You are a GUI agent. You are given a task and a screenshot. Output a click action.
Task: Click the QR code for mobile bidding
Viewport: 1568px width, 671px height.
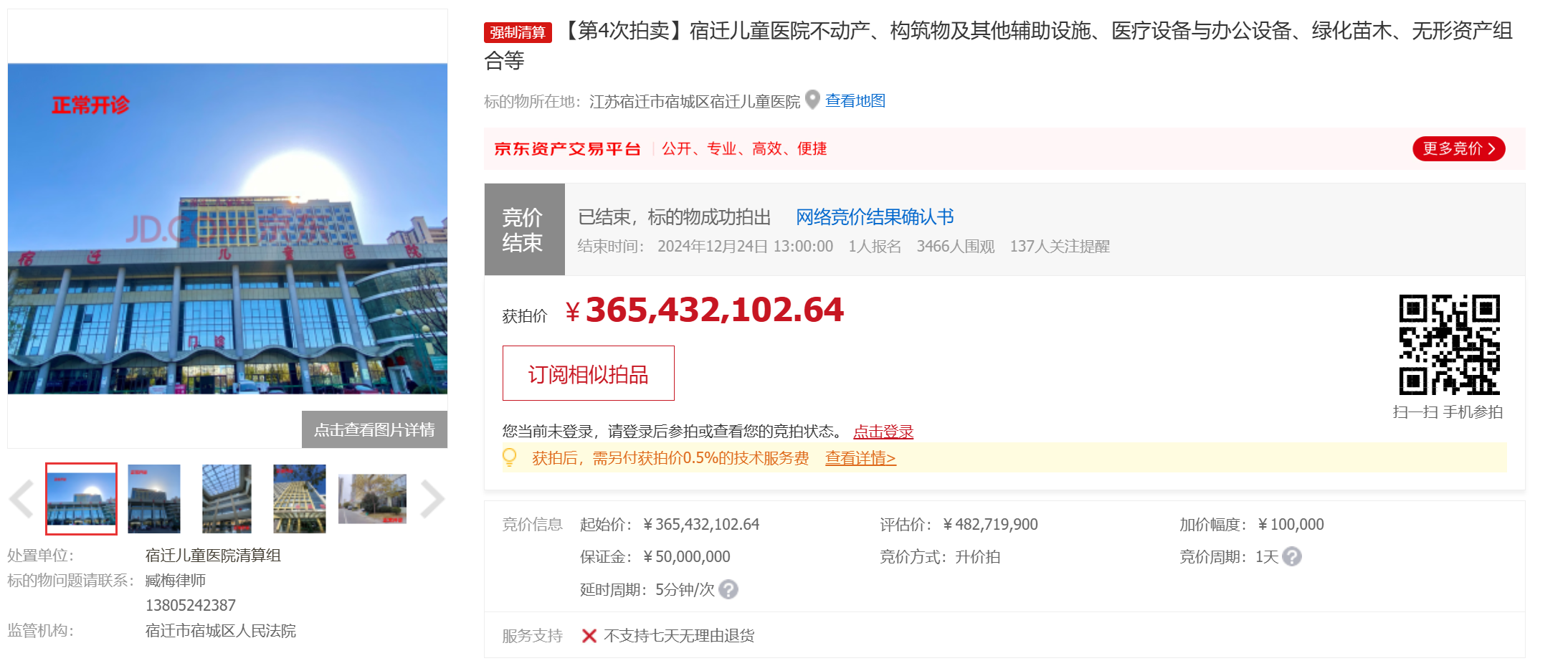point(1449,344)
